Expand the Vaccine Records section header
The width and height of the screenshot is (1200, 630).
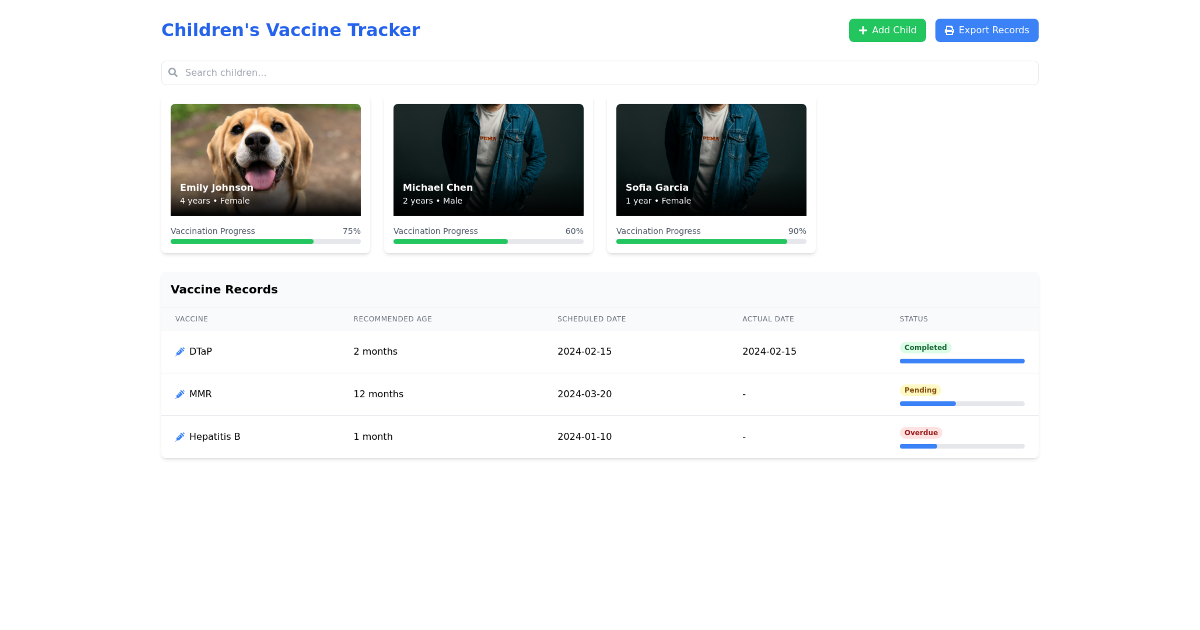(x=224, y=289)
